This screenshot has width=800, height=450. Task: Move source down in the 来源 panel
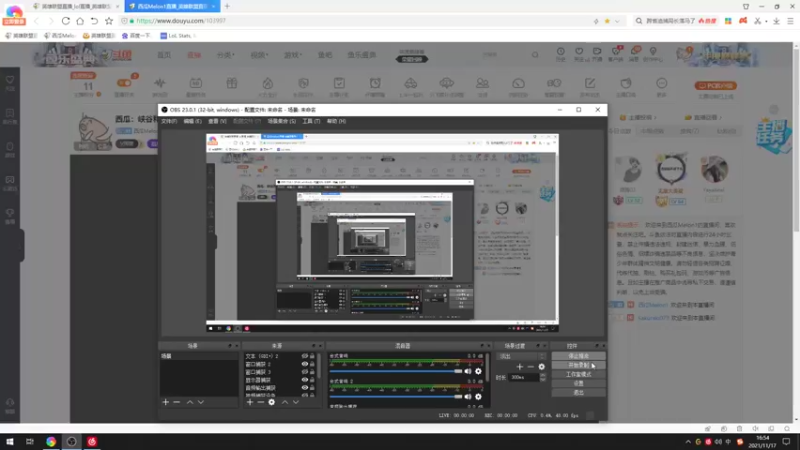296,402
